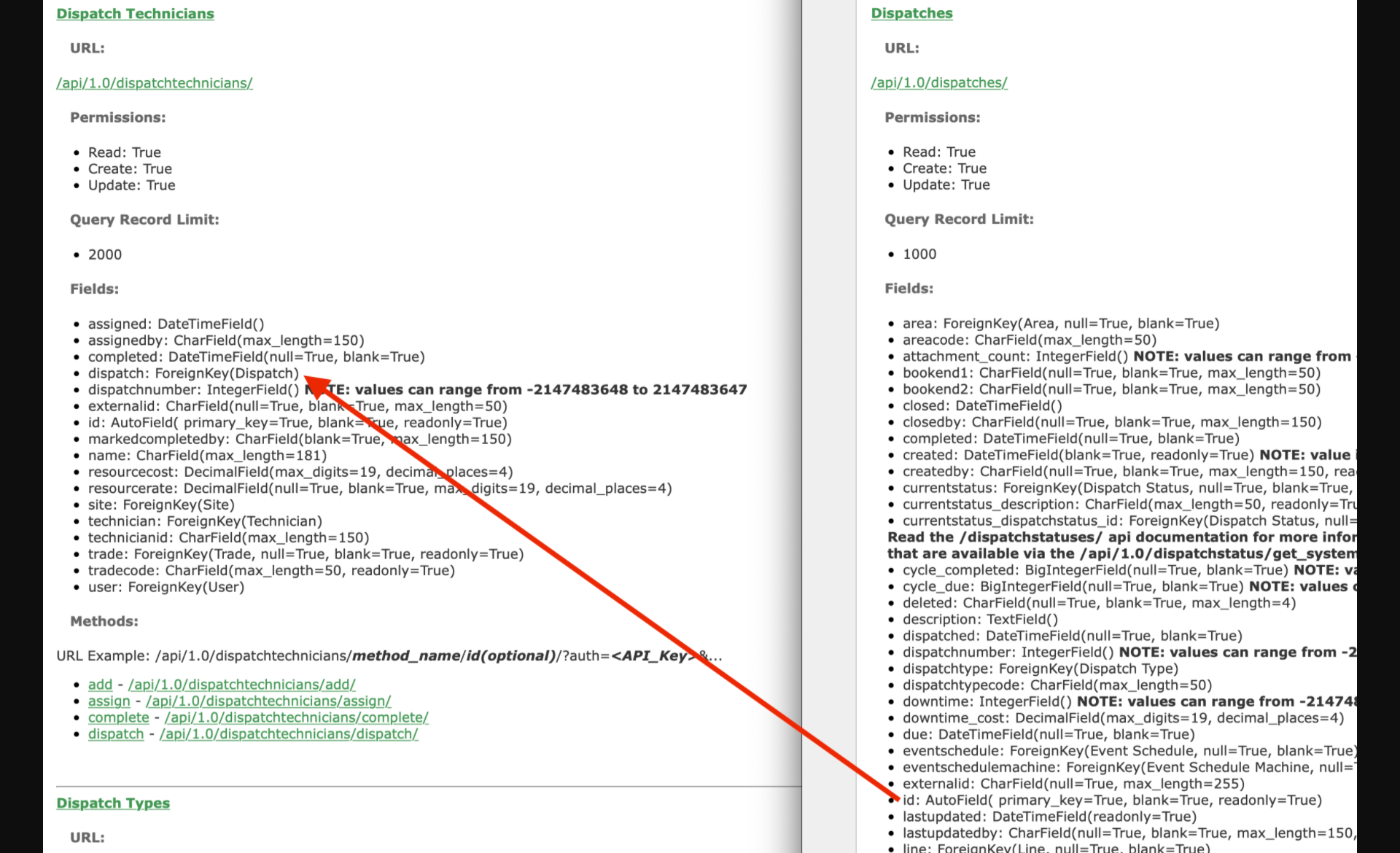This screenshot has height=853, width=1400.
Task: Click 'tradecode: CharField' field line
Action: pos(271,570)
